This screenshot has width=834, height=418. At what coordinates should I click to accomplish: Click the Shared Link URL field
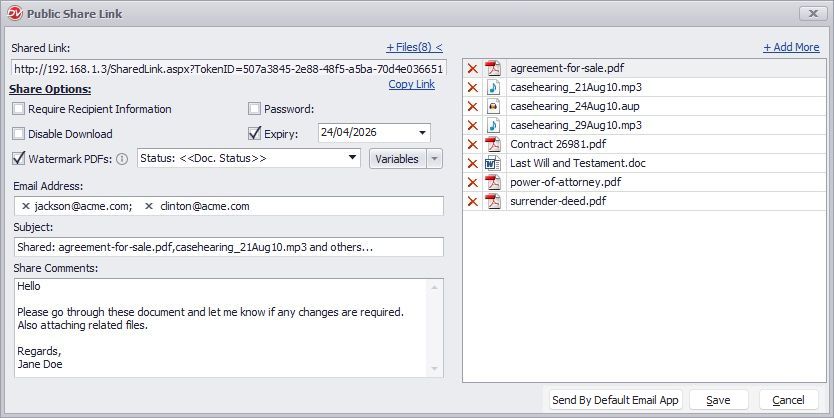point(229,69)
